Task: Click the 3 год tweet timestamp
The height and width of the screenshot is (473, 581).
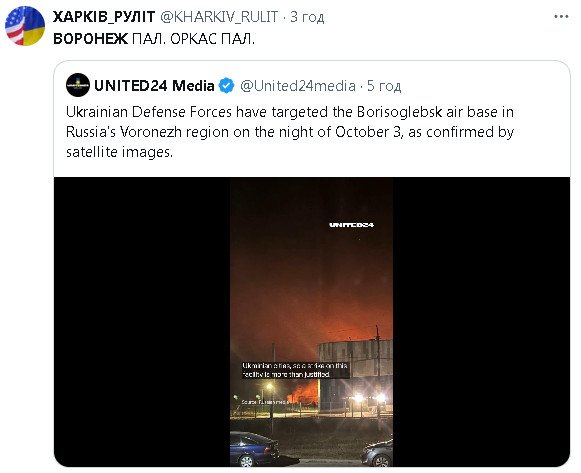Action: click(307, 17)
